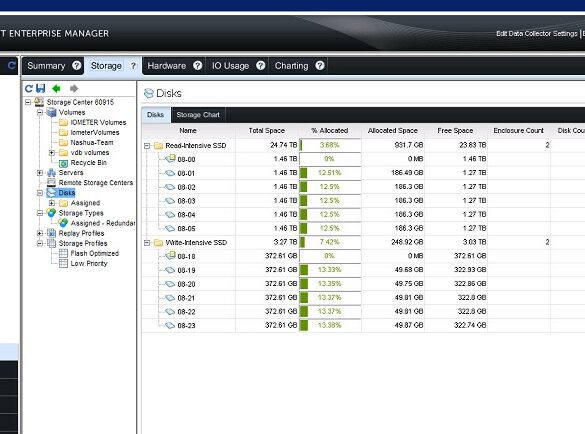
Task: Sort by the % Allocated column header
Action: point(330,131)
